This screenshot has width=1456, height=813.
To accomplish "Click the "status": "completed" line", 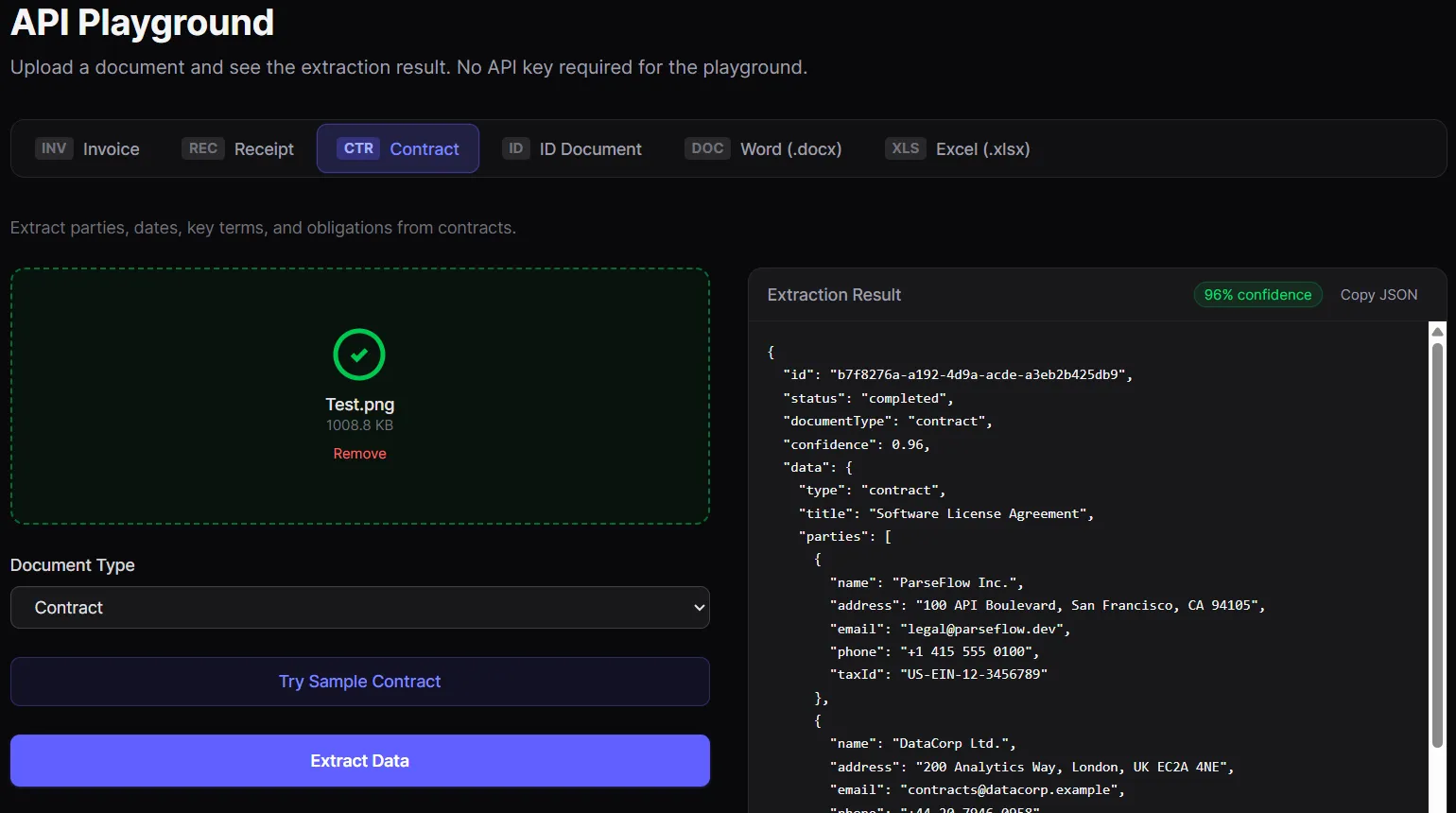I will tap(868, 398).
